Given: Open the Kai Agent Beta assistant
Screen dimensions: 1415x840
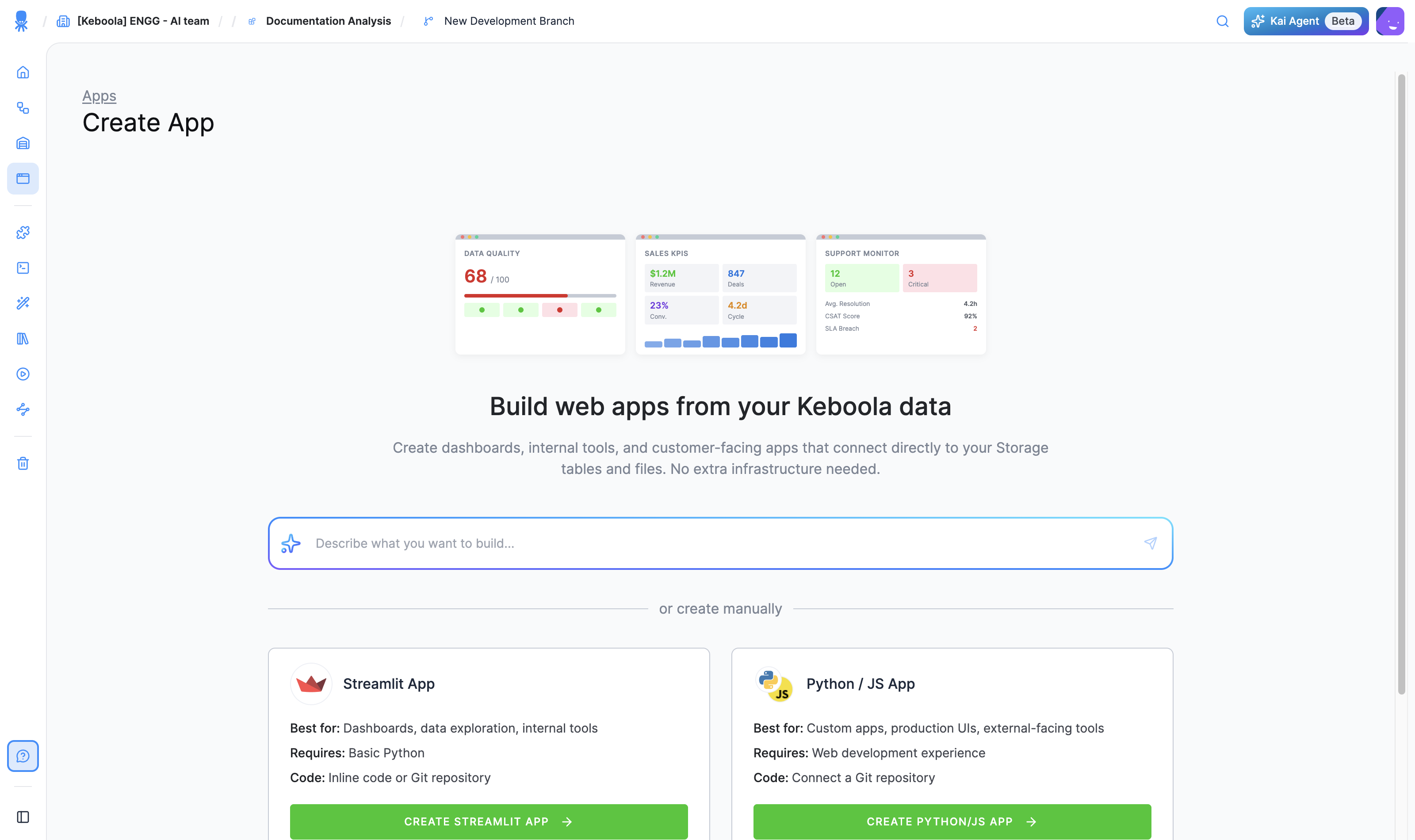Looking at the screenshot, I should click(1306, 22).
